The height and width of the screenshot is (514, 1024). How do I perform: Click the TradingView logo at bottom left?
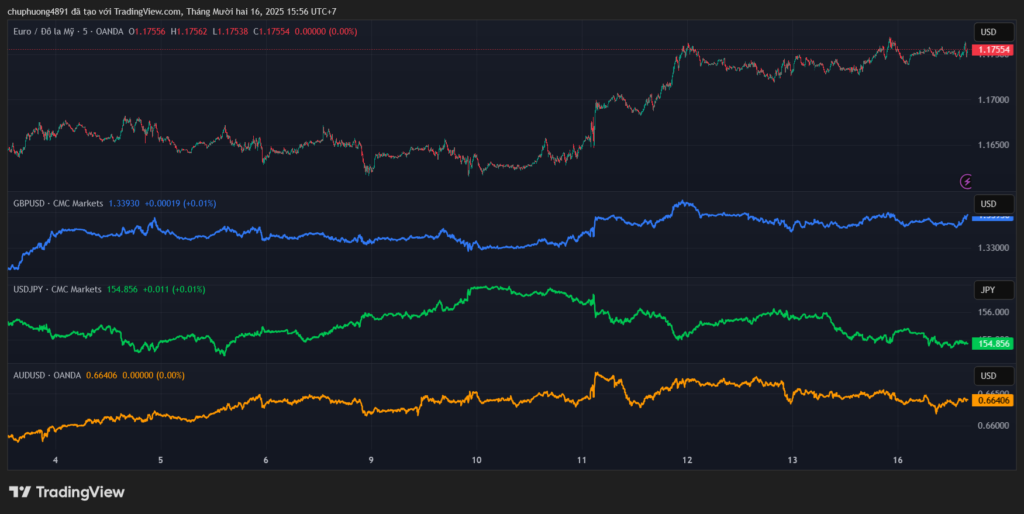click(x=67, y=492)
